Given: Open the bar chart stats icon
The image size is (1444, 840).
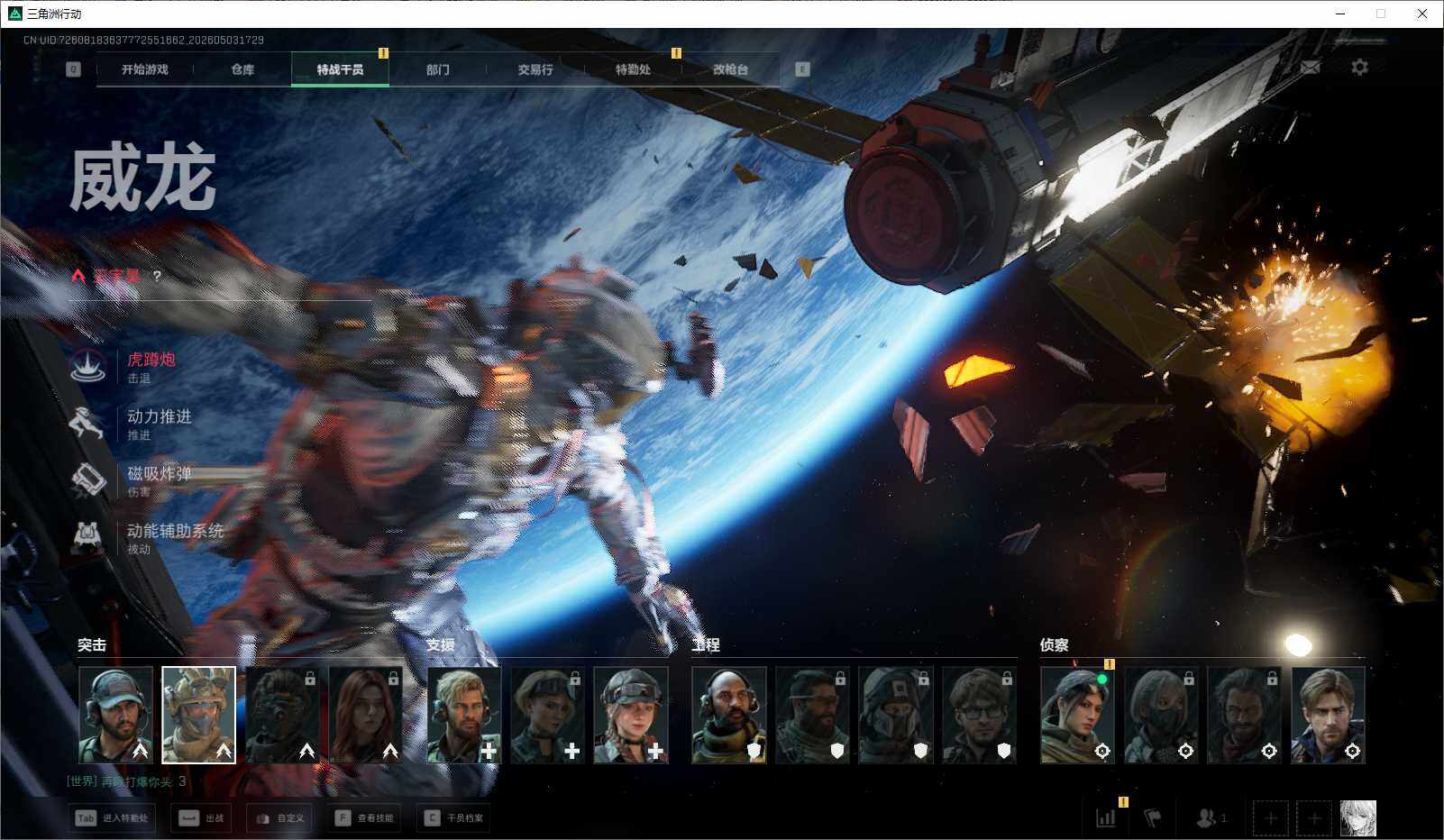Looking at the screenshot, I should [x=1106, y=817].
